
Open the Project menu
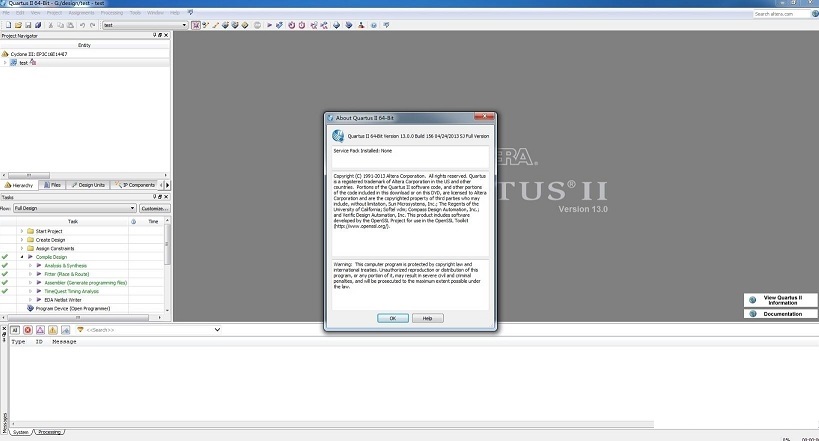pos(54,13)
